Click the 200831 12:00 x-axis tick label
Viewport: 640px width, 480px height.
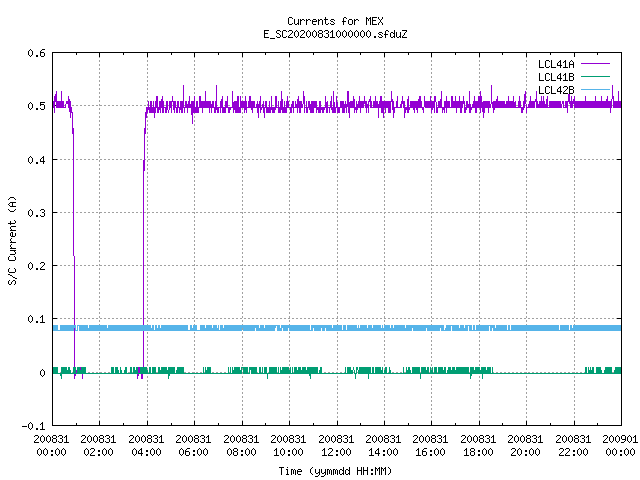point(336,446)
